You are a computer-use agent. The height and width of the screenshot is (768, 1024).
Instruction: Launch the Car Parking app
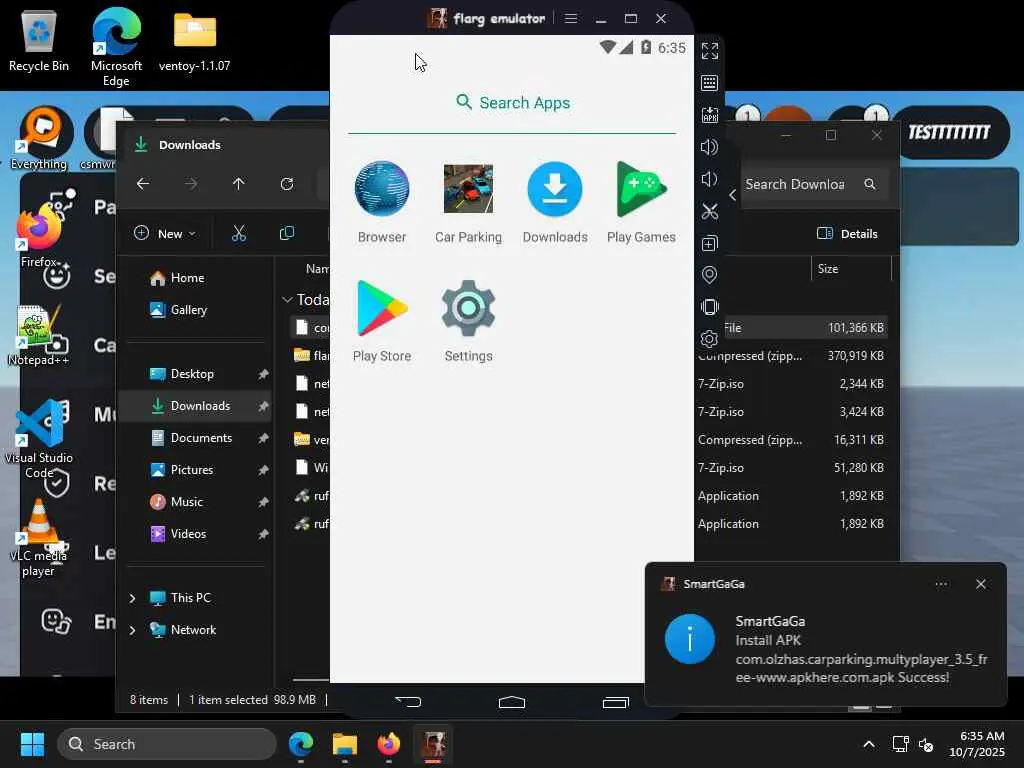[x=468, y=202]
